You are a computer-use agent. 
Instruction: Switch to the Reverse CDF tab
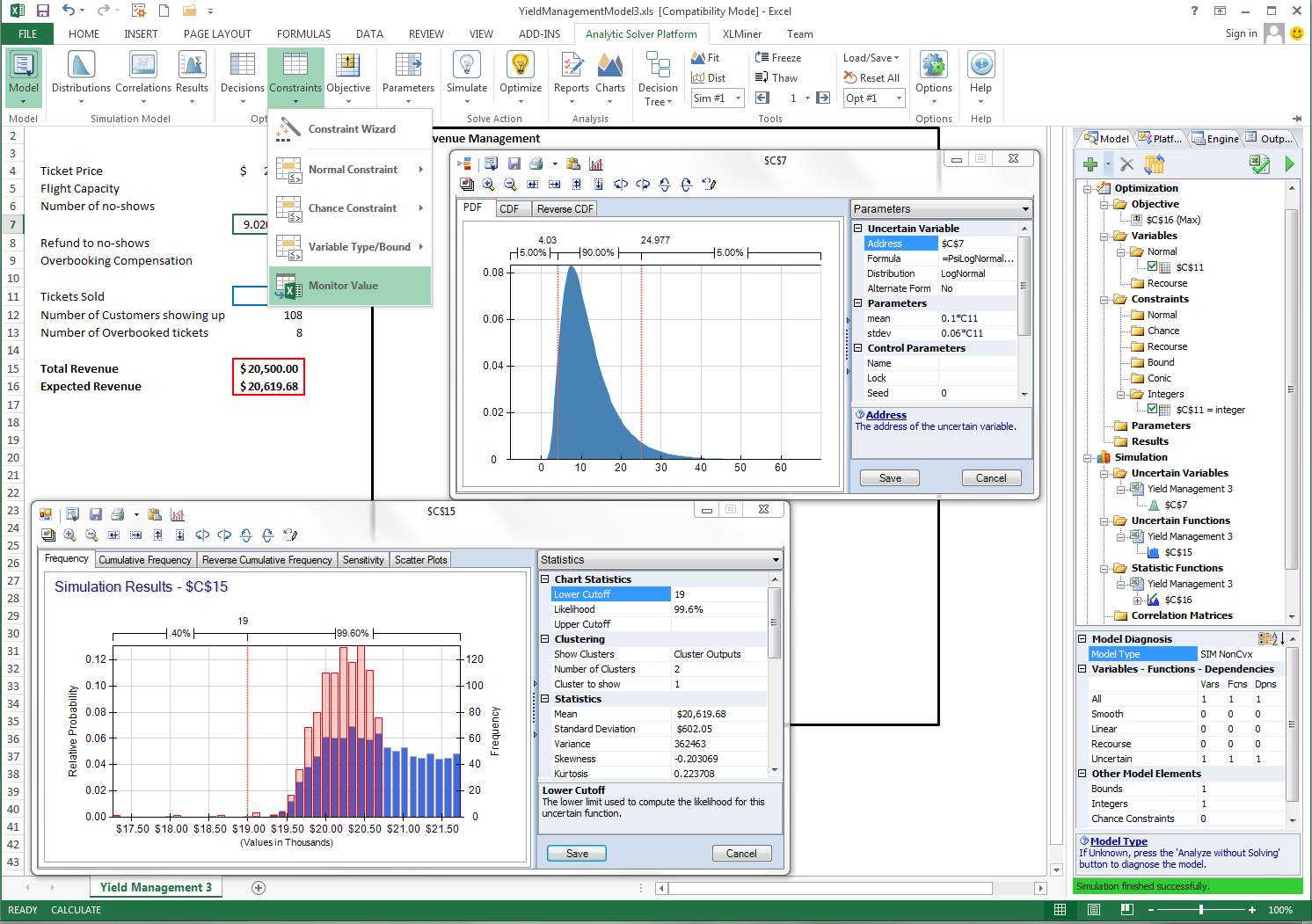tap(565, 209)
